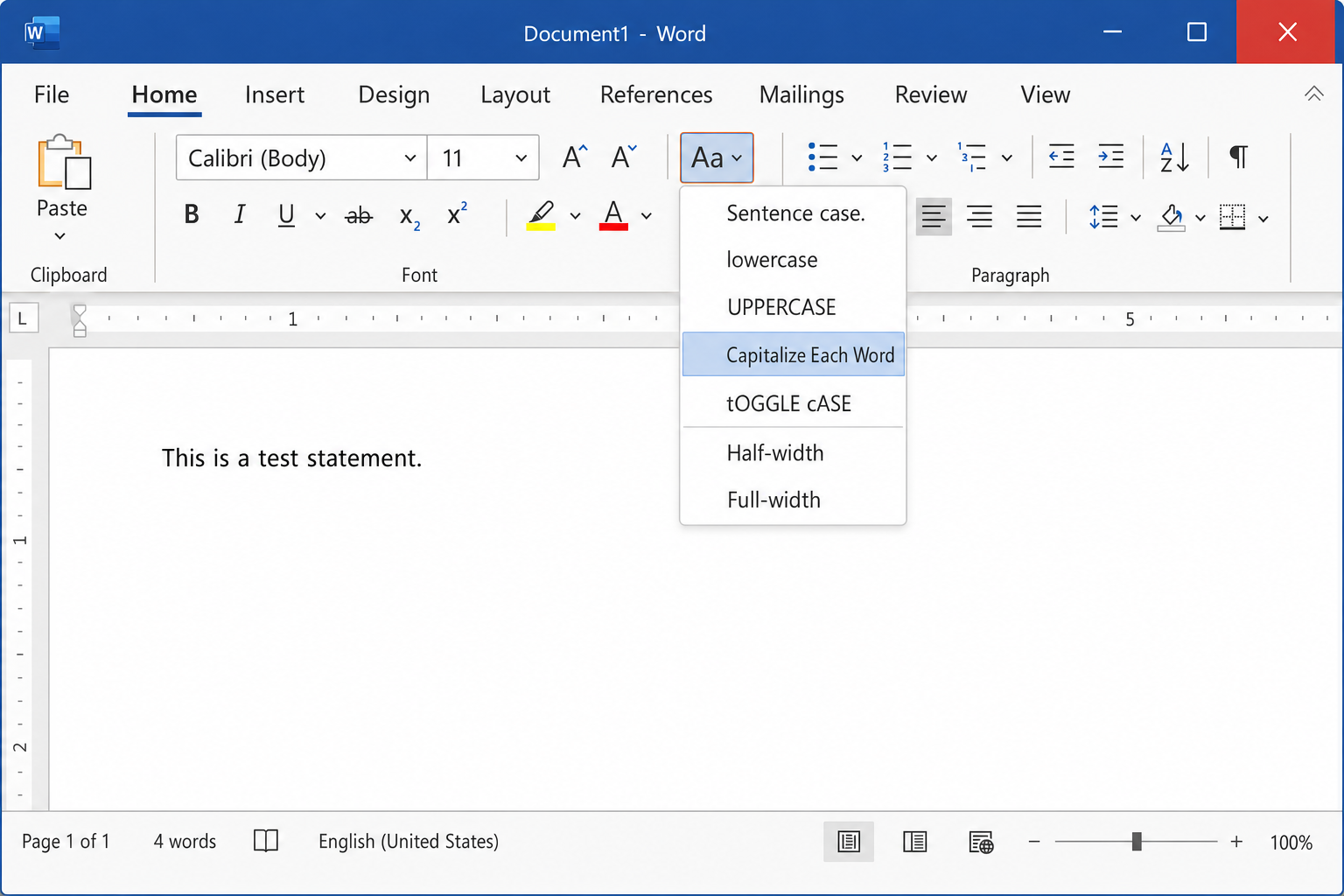Image resolution: width=1344 pixels, height=896 pixels.
Task: Choose Full-width from the menu
Action: tap(793, 500)
